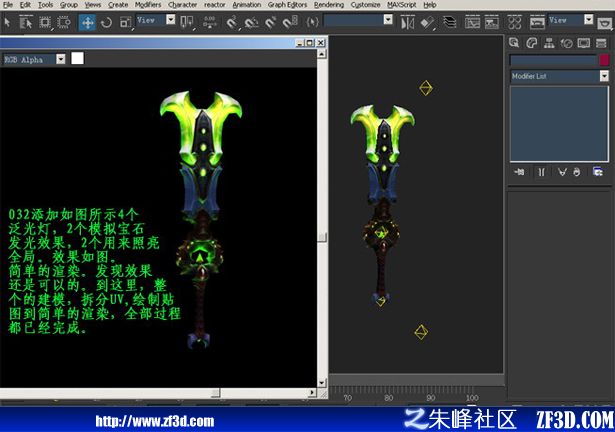Image resolution: width=615 pixels, height=432 pixels.
Task: Click the render window's vertical scroll up arrow
Action: [x=322, y=54]
